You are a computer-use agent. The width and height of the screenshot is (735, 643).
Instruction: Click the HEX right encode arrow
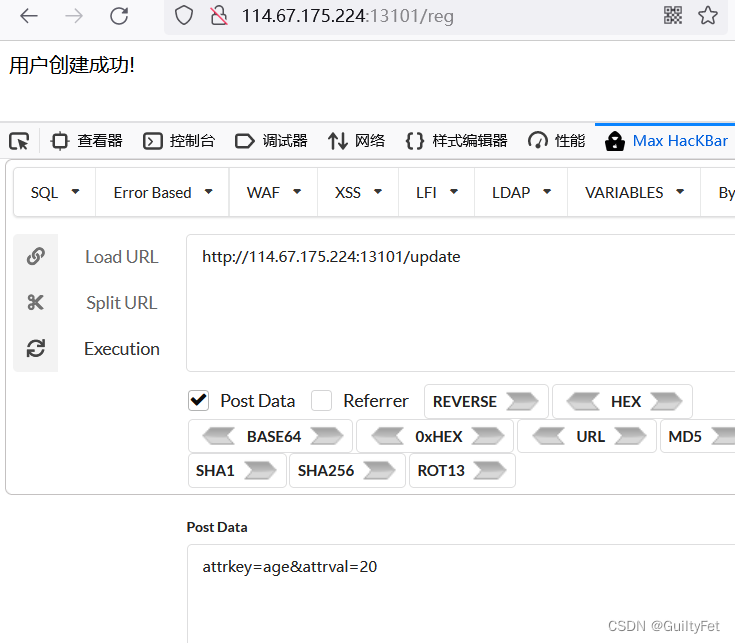pyautogui.click(x=666, y=402)
